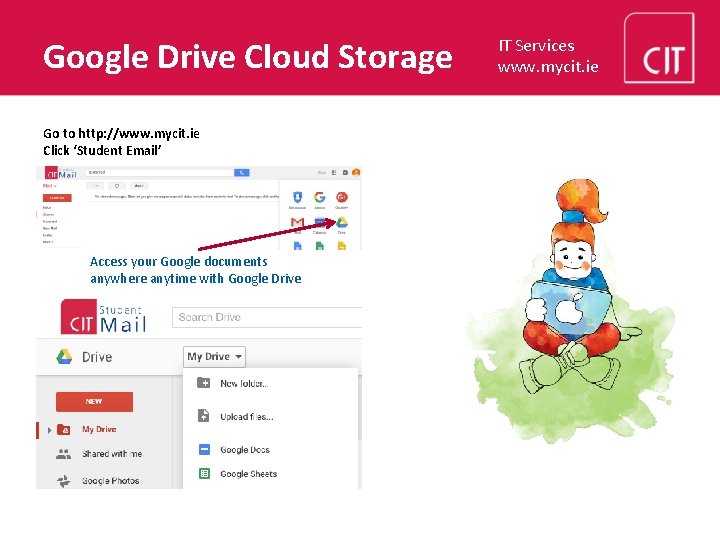Choose Google Docs from My Drive menu
The image size is (720, 540).
click(x=245, y=450)
